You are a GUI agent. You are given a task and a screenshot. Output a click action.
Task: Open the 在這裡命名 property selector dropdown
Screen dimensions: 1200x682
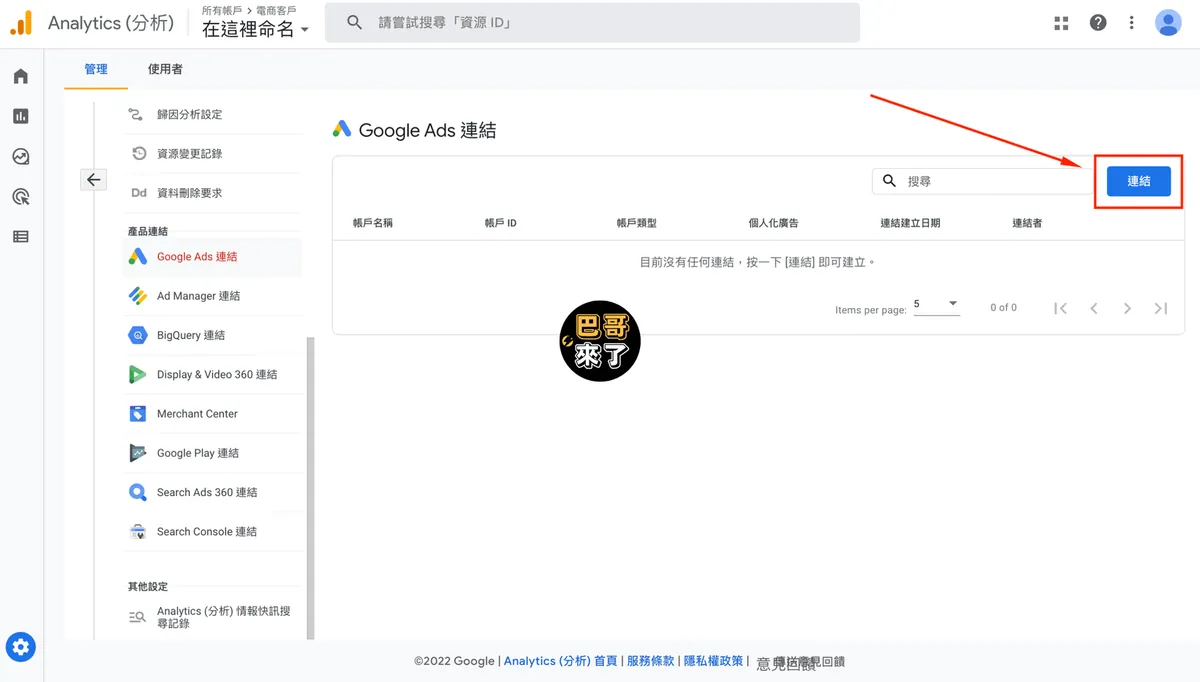[255, 29]
